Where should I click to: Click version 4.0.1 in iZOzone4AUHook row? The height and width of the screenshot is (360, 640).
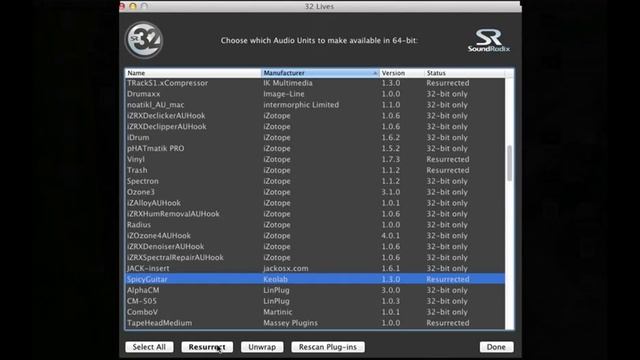[x=391, y=236]
